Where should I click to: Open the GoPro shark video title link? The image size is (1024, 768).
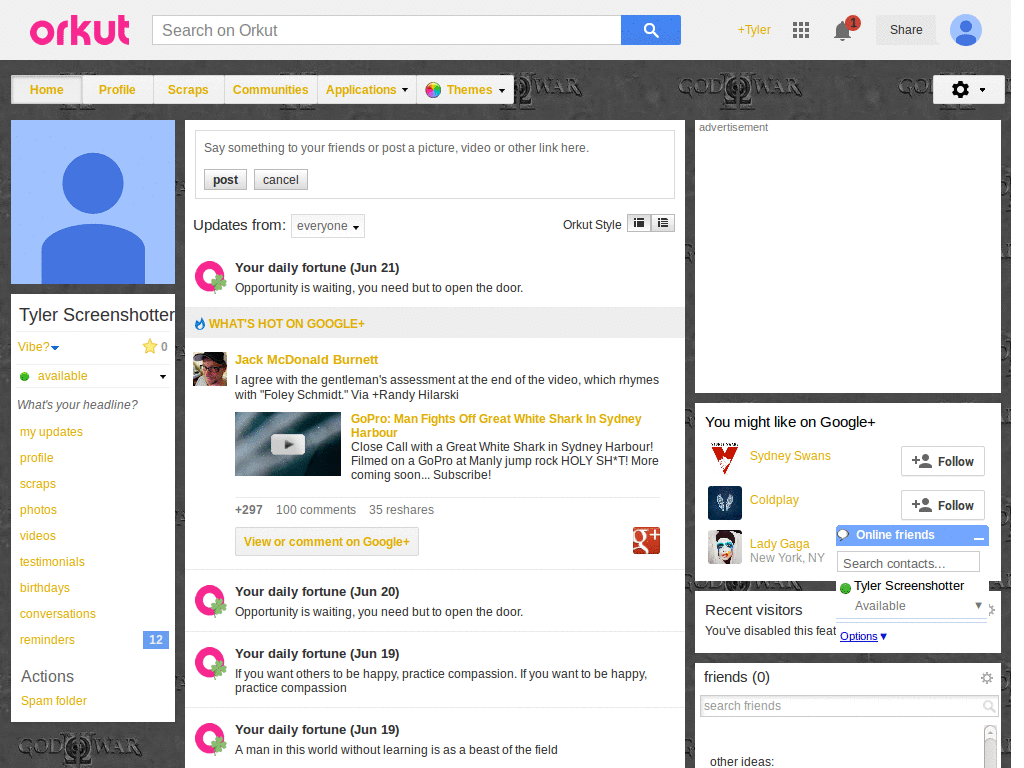pyautogui.click(x=496, y=426)
